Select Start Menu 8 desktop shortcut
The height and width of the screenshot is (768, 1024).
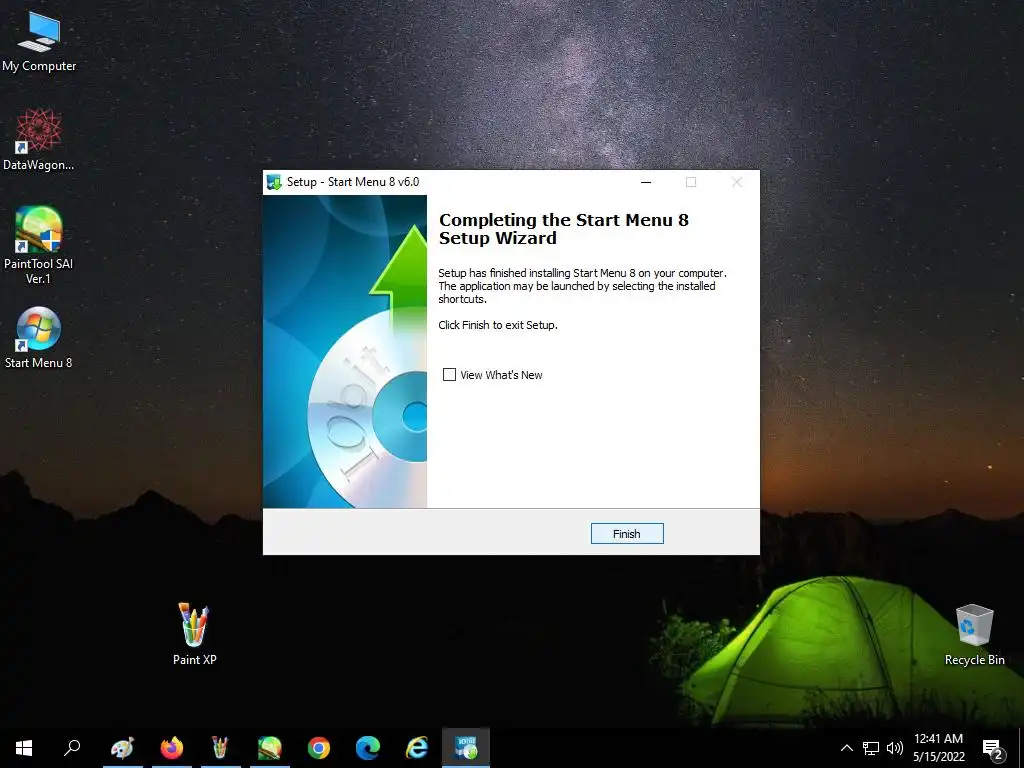point(39,338)
